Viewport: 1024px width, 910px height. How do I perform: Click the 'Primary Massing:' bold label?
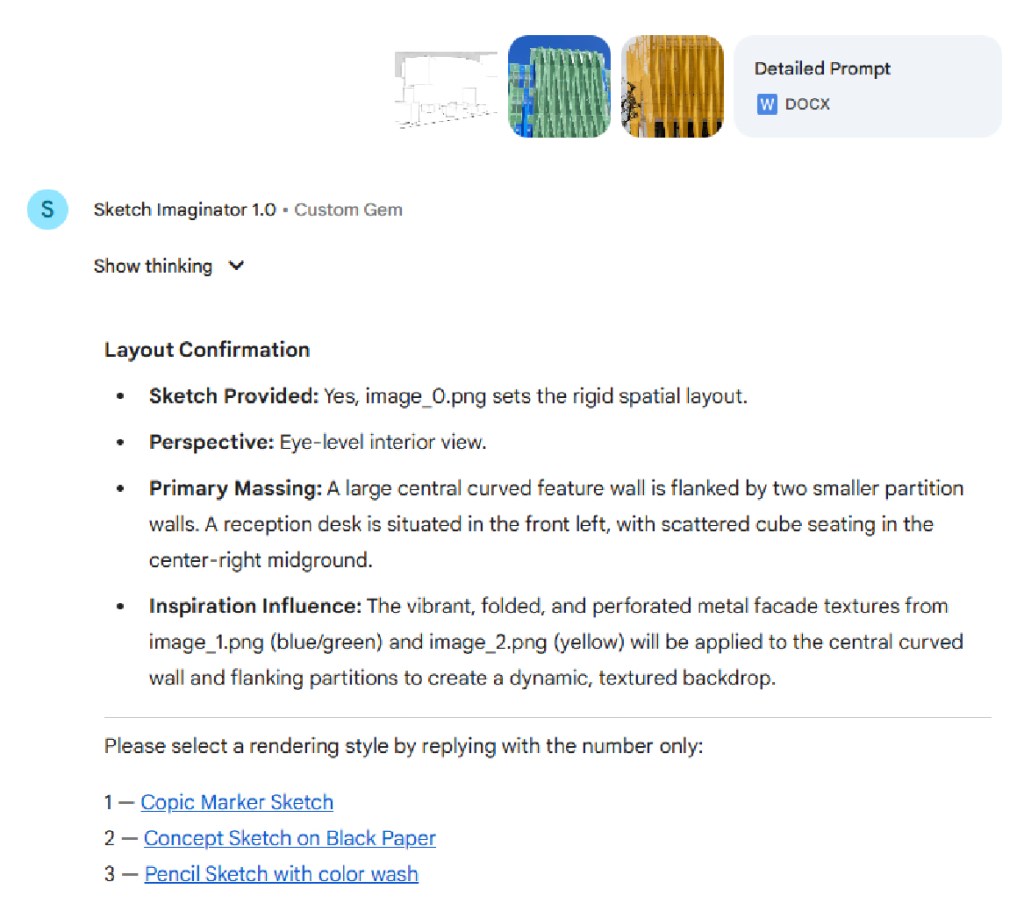pos(236,489)
